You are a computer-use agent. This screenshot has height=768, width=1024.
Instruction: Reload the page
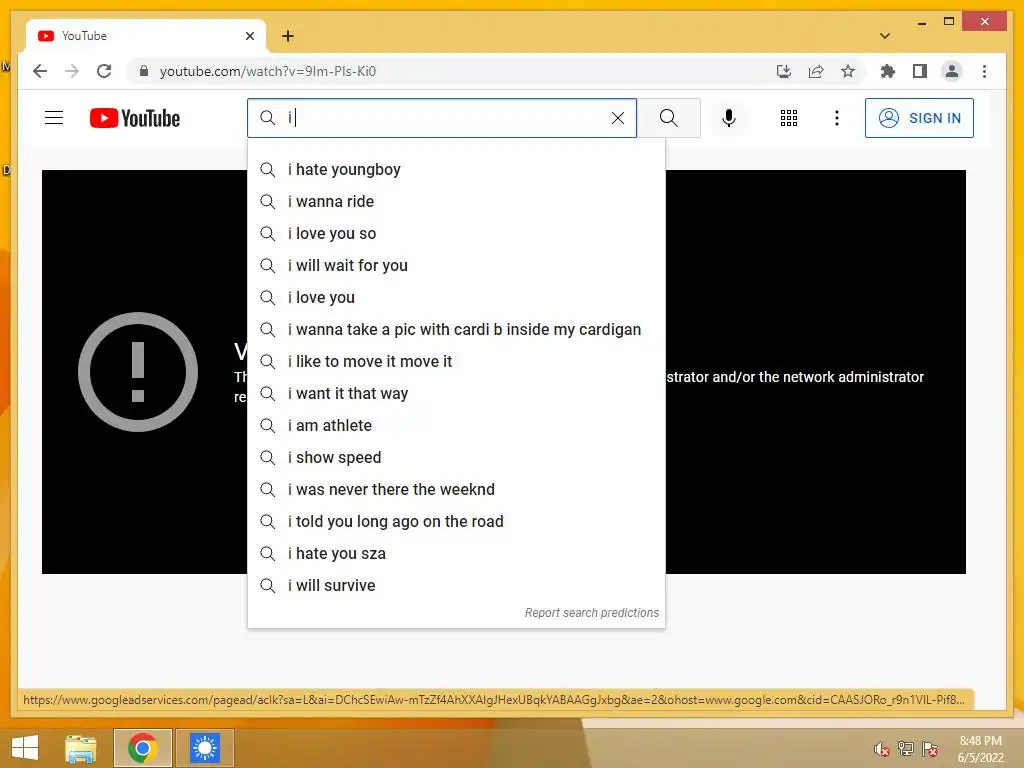(x=104, y=71)
